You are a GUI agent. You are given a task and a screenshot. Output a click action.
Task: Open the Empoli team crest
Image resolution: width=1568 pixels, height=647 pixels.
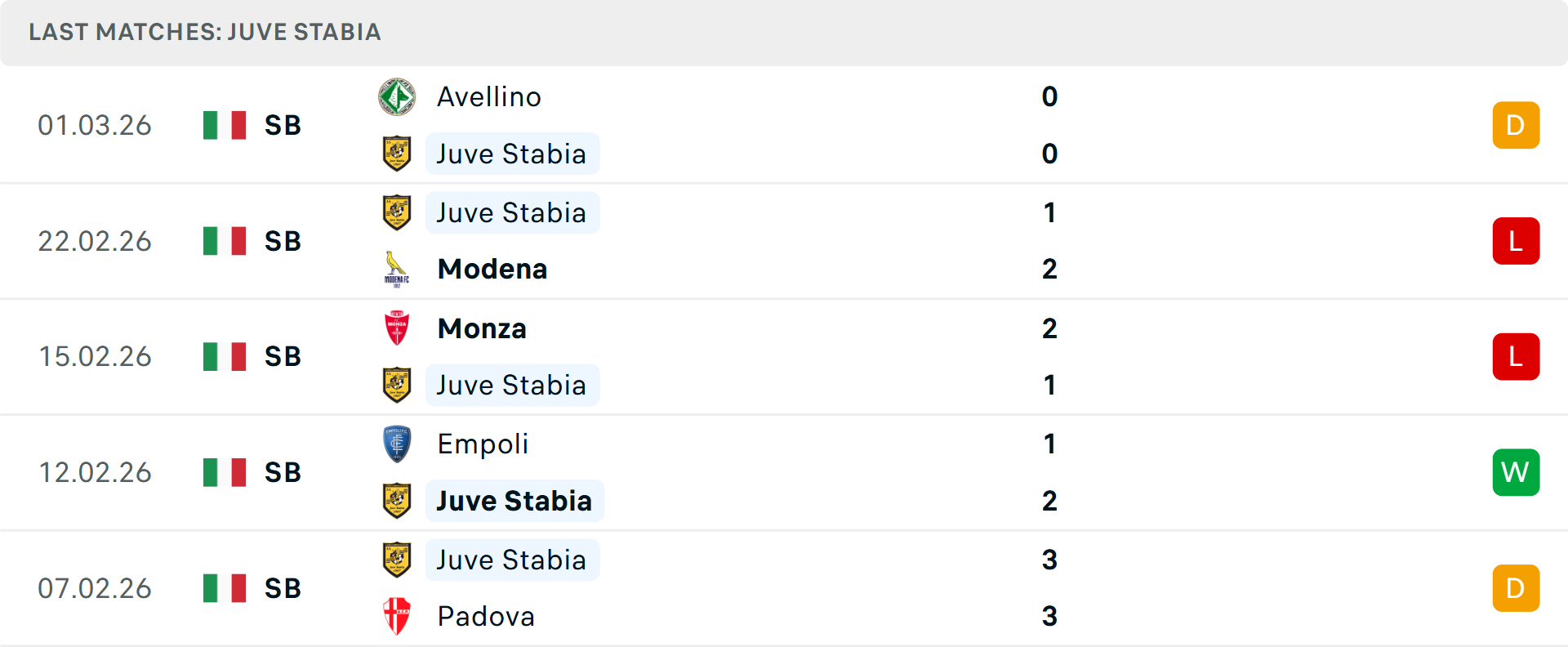tap(397, 444)
